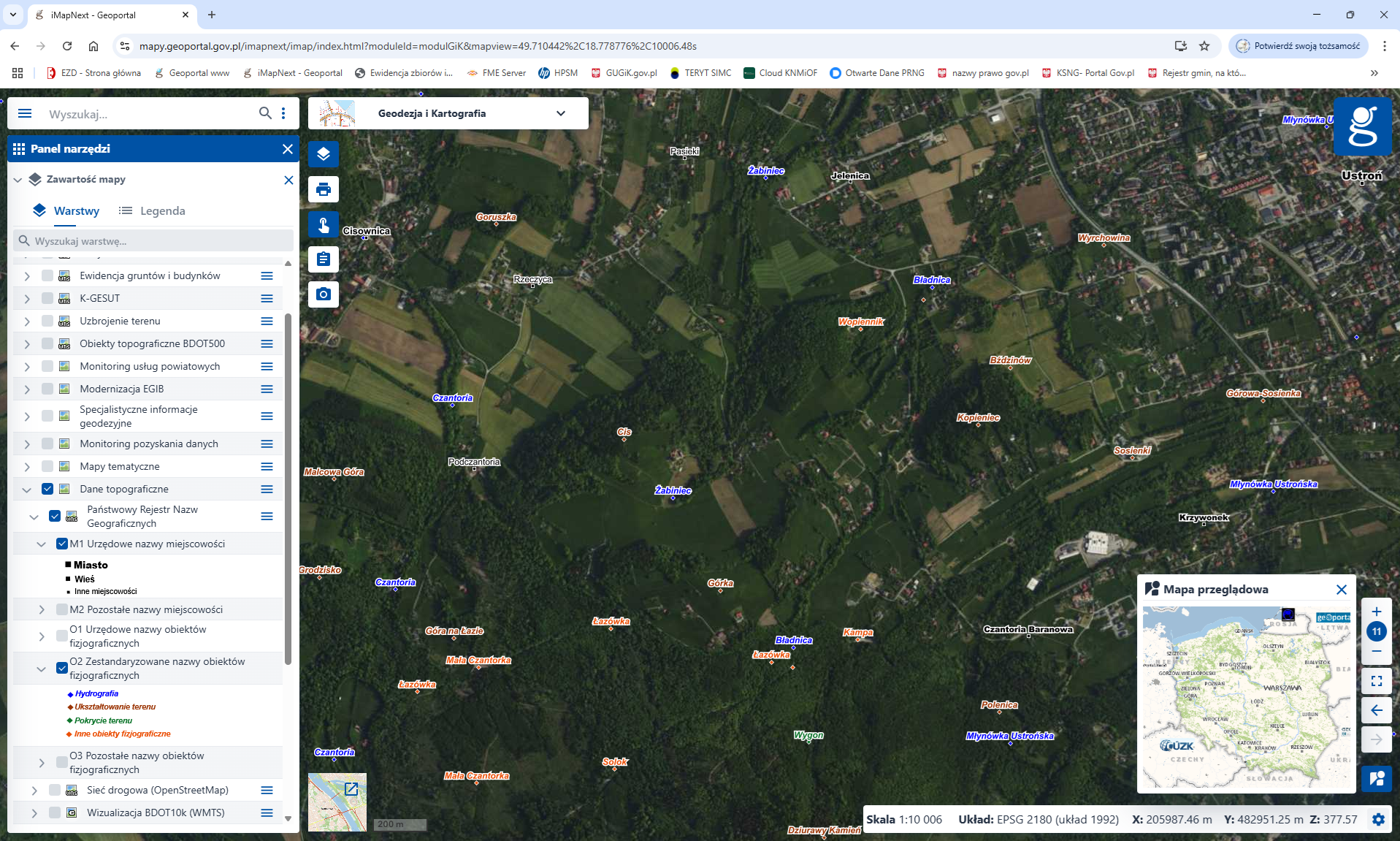Enable Ewidencja gruntów i budynków layer
The height and width of the screenshot is (841, 1400).
click(47, 275)
